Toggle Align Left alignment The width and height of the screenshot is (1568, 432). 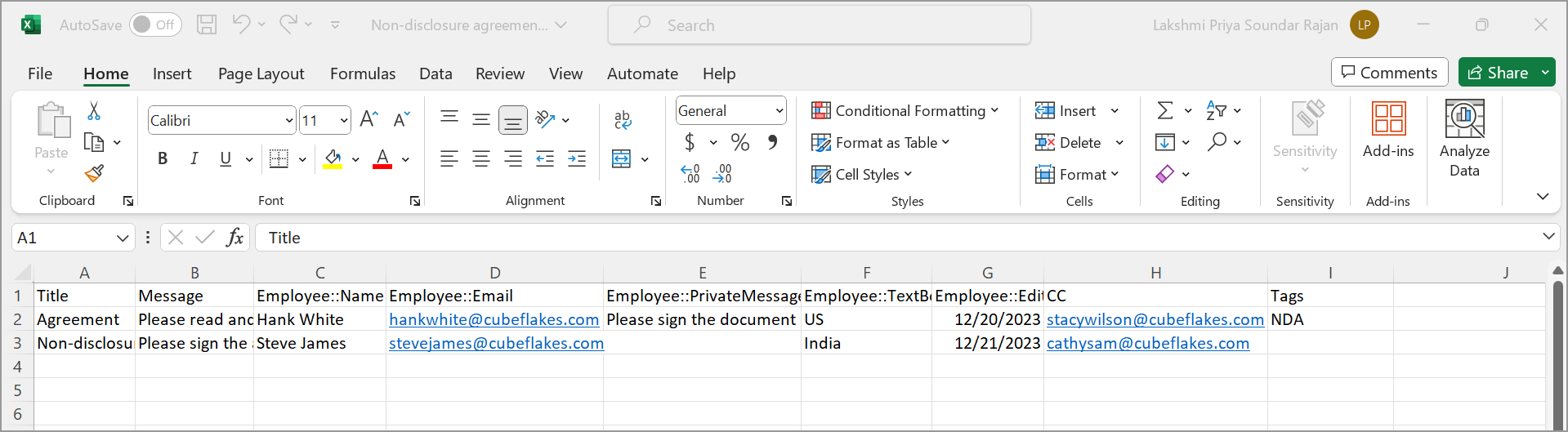[449, 158]
